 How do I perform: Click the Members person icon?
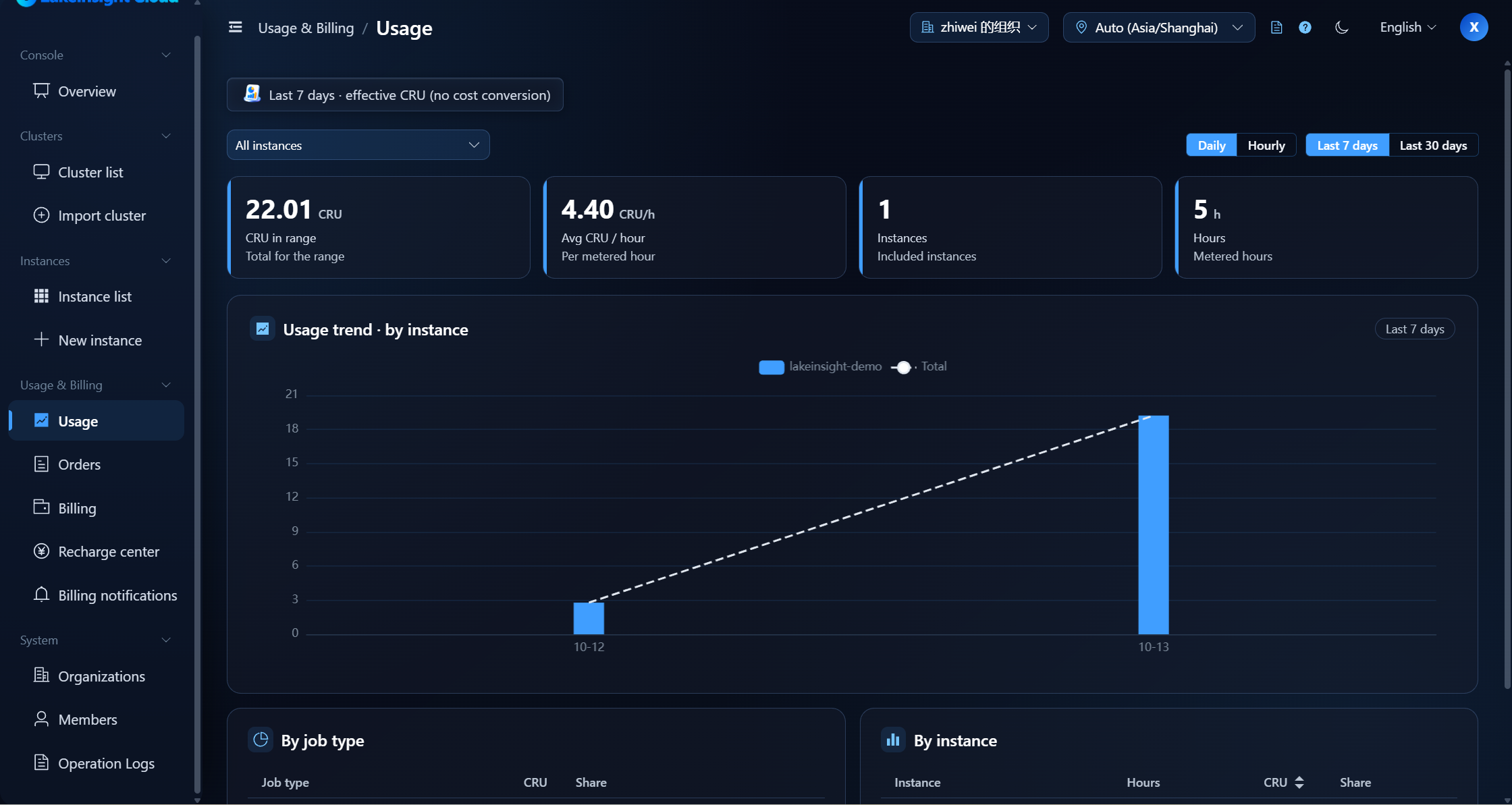[41, 719]
